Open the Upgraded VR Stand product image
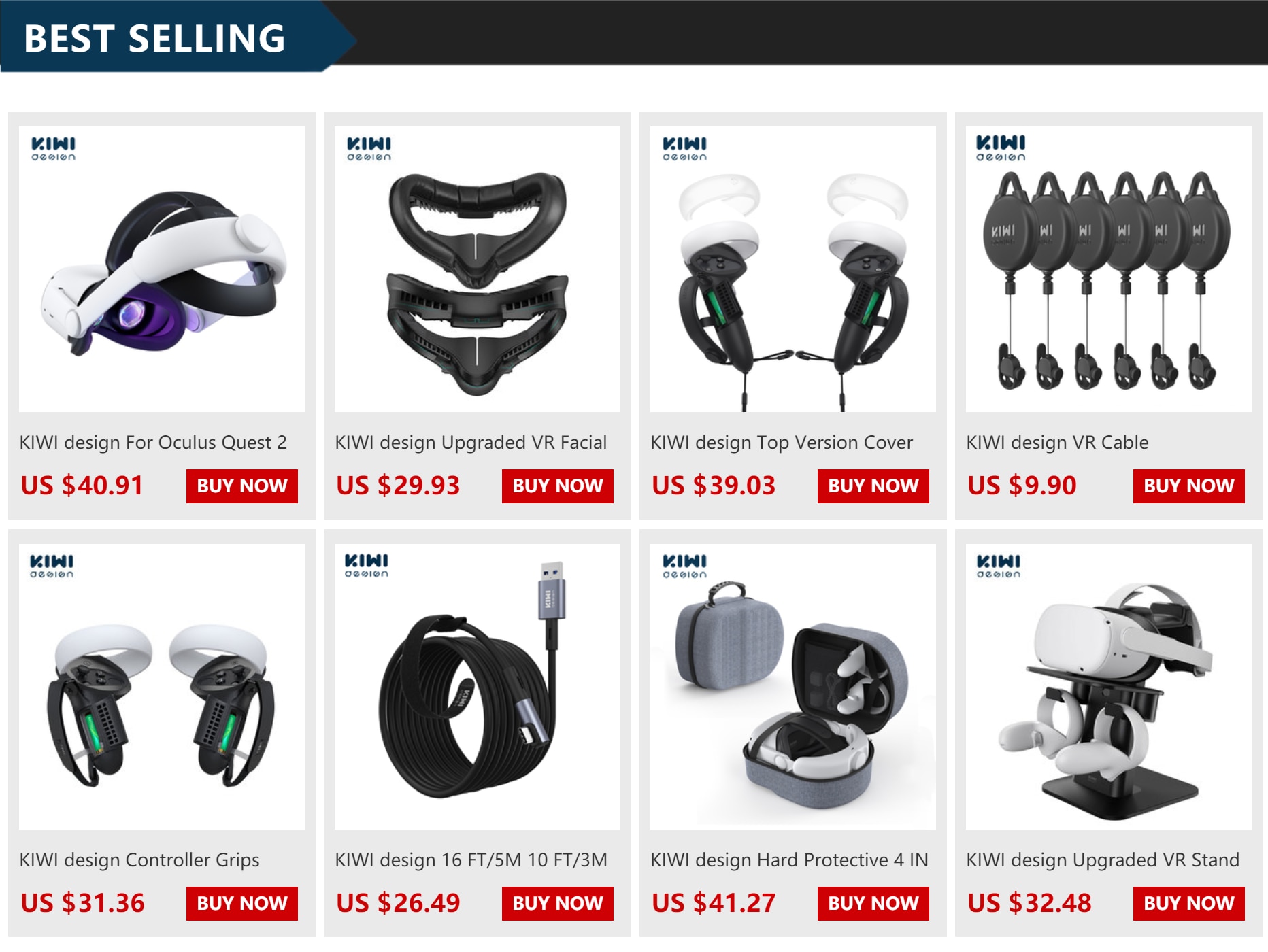The height and width of the screenshot is (952, 1268). tap(1109, 687)
